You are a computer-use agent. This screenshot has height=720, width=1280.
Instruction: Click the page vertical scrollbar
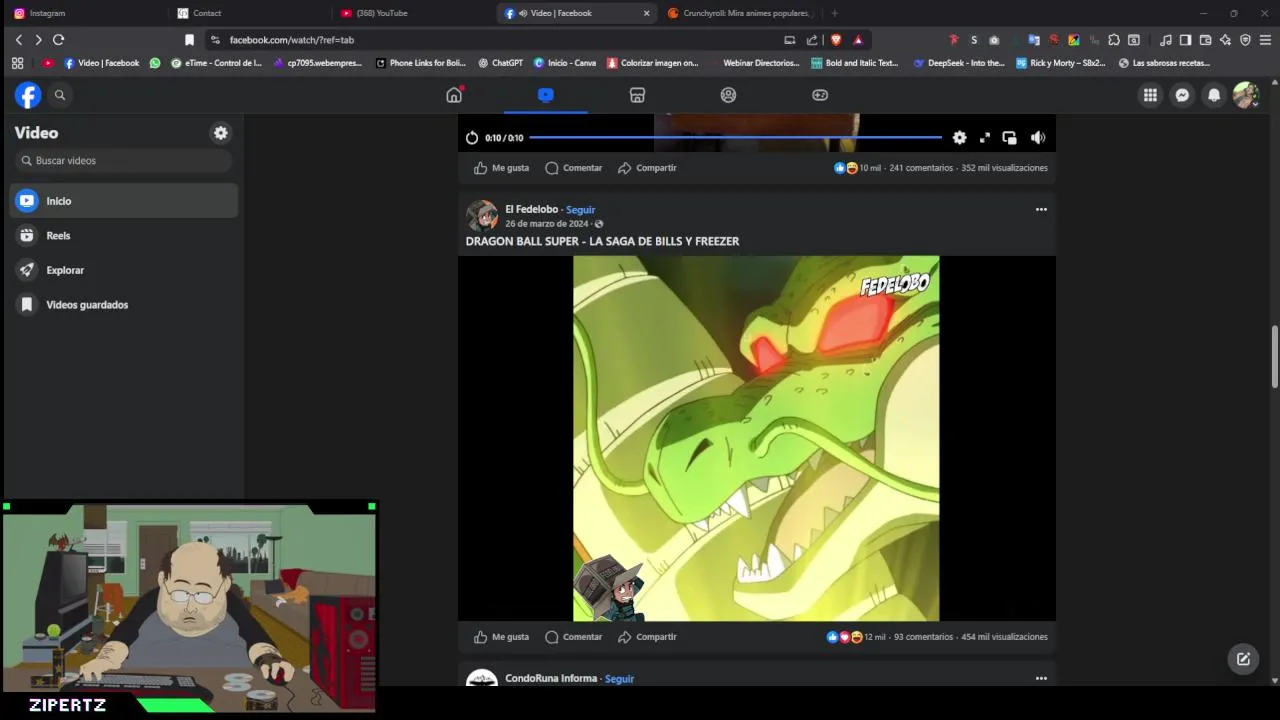[1274, 357]
